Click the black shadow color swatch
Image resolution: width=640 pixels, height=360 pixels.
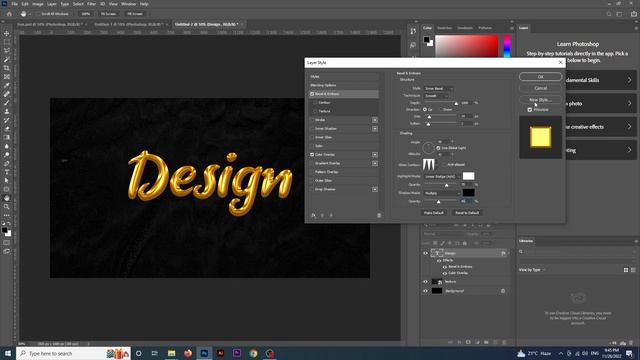pyautogui.click(x=468, y=193)
